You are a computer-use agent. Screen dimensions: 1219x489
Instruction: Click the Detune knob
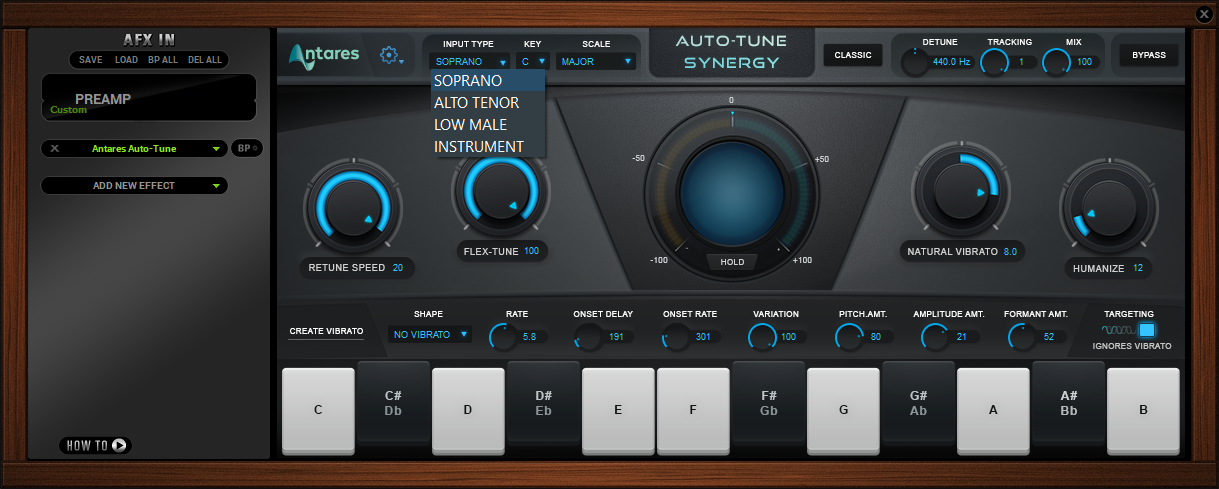click(x=914, y=62)
